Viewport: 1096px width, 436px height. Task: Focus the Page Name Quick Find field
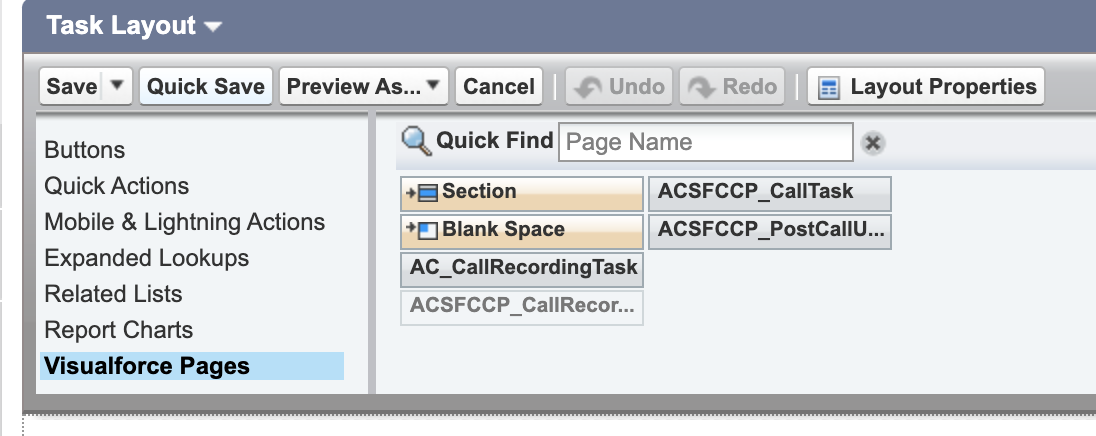click(705, 142)
